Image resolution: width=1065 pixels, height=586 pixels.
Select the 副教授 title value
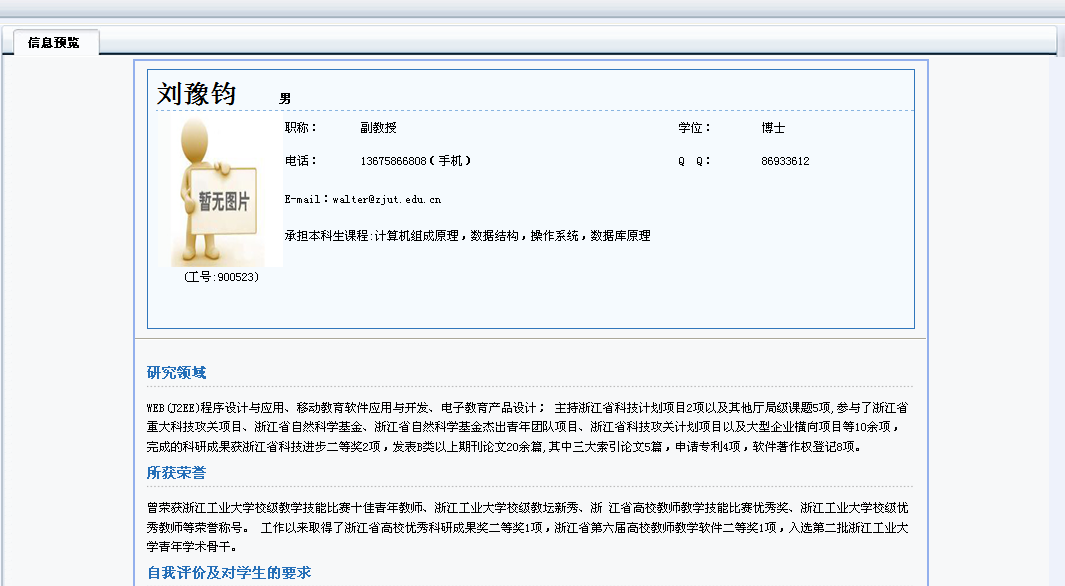point(378,128)
